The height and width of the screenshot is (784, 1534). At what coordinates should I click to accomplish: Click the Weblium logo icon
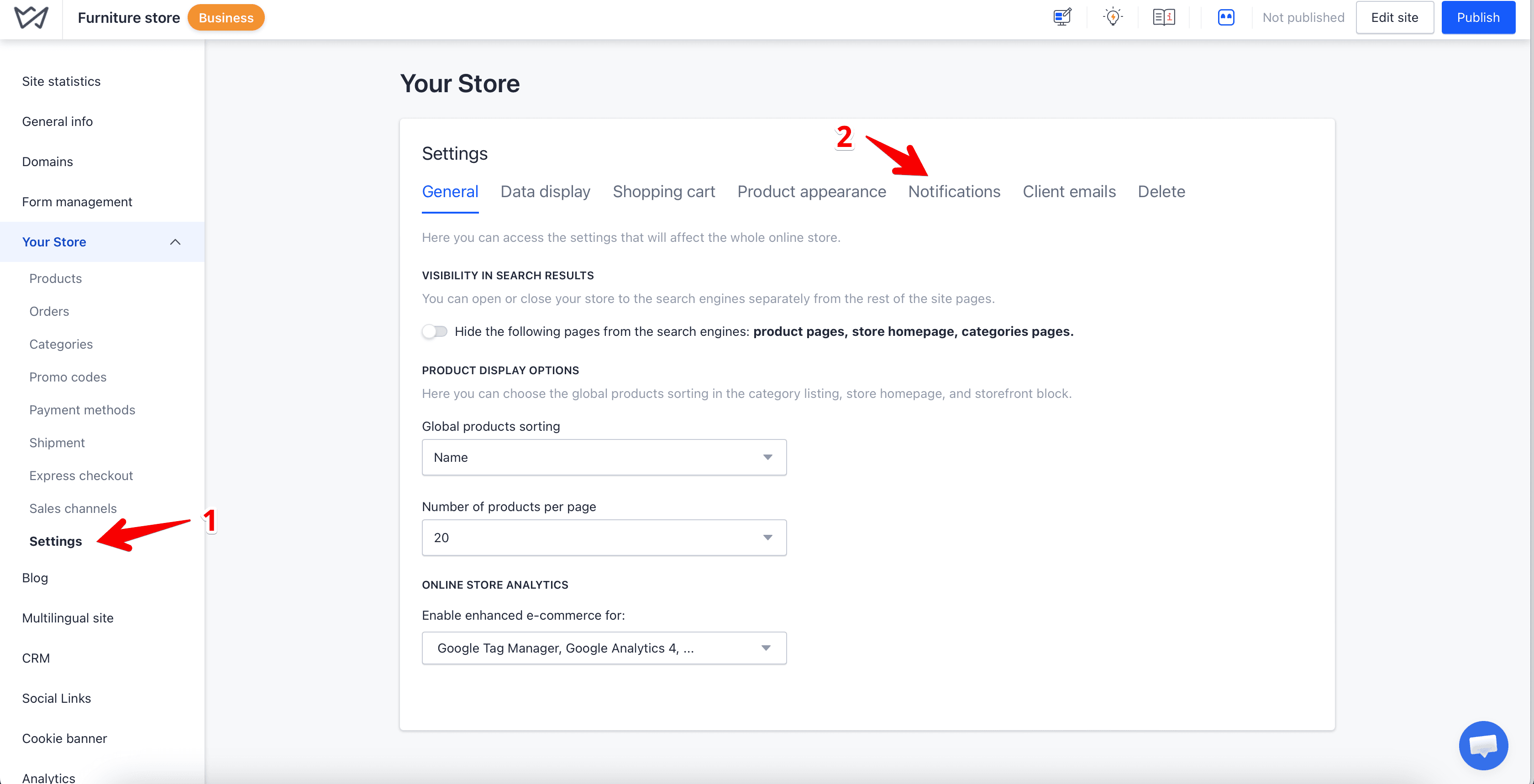[x=31, y=18]
